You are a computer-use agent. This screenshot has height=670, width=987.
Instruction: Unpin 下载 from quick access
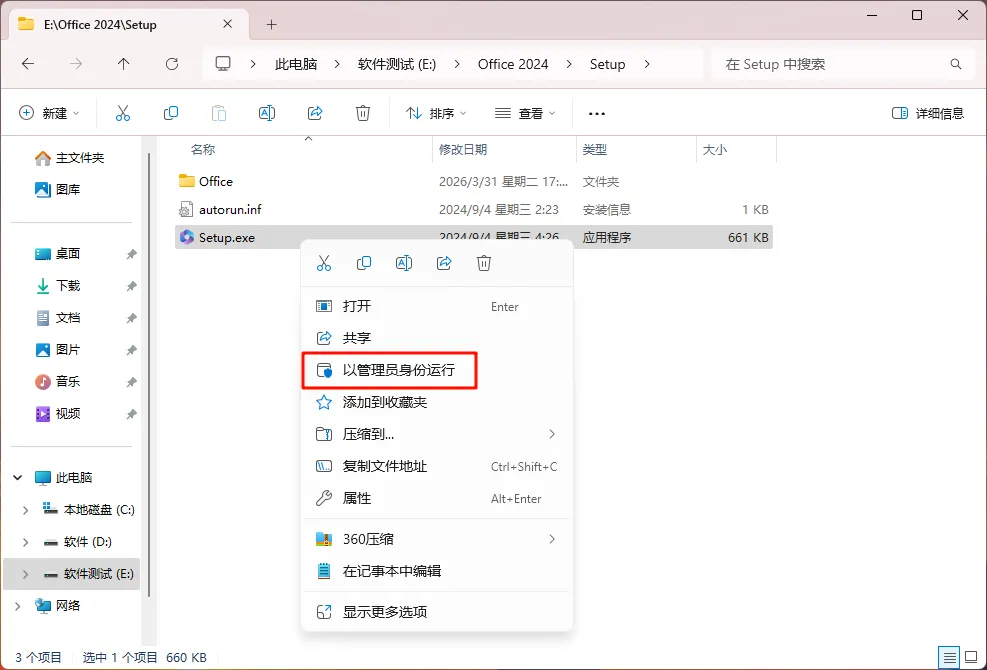131,286
